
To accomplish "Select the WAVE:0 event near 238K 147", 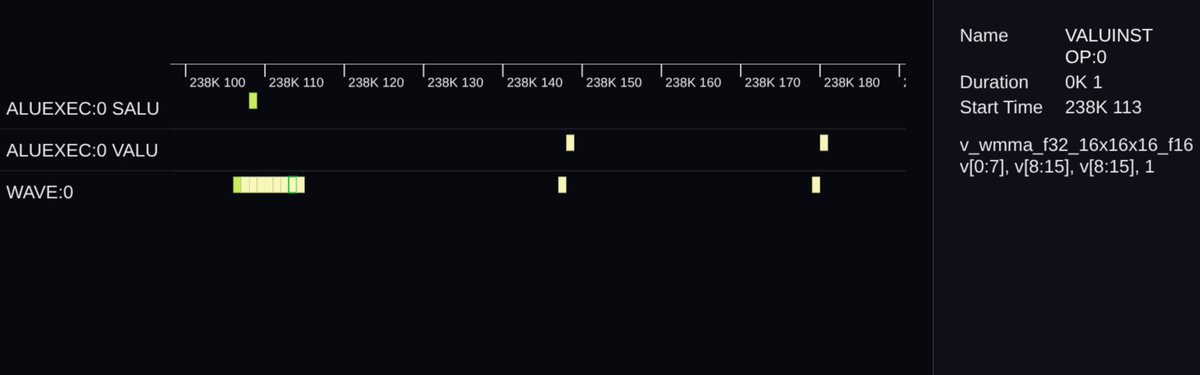I will [x=562, y=184].
